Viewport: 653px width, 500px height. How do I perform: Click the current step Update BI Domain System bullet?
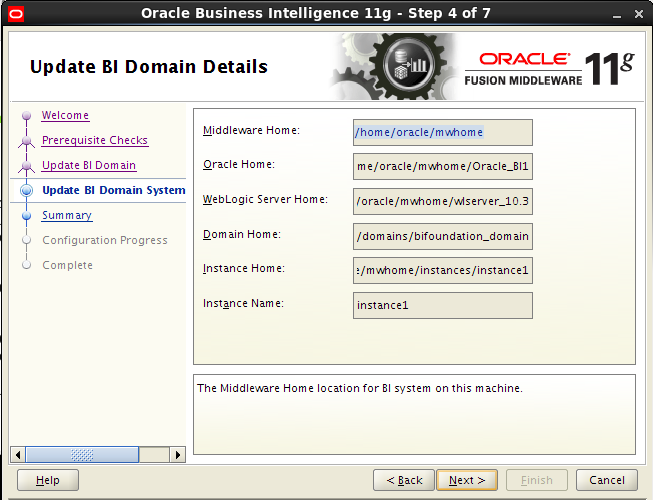coord(26,190)
